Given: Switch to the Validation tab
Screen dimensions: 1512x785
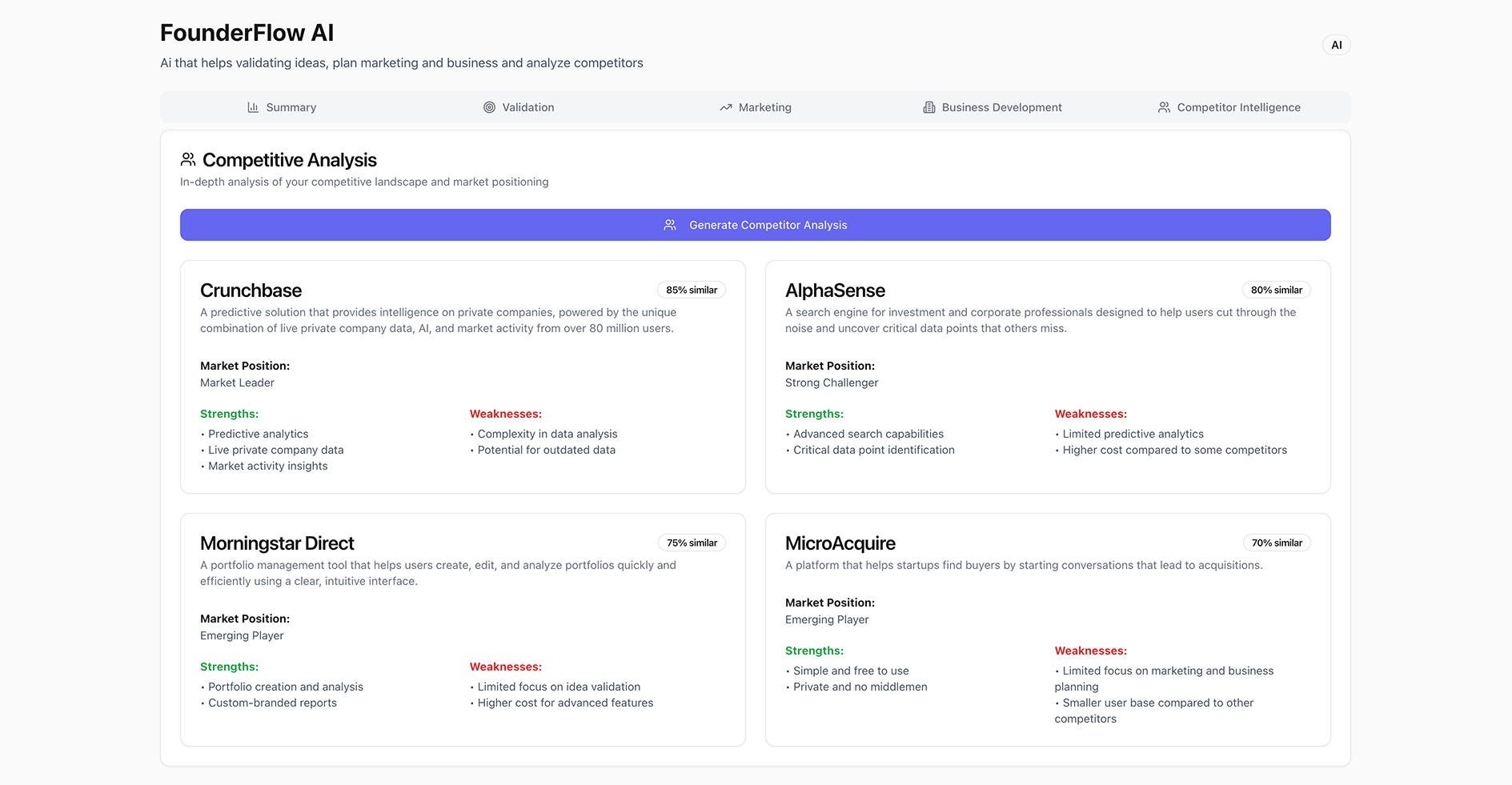Looking at the screenshot, I should point(519,107).
